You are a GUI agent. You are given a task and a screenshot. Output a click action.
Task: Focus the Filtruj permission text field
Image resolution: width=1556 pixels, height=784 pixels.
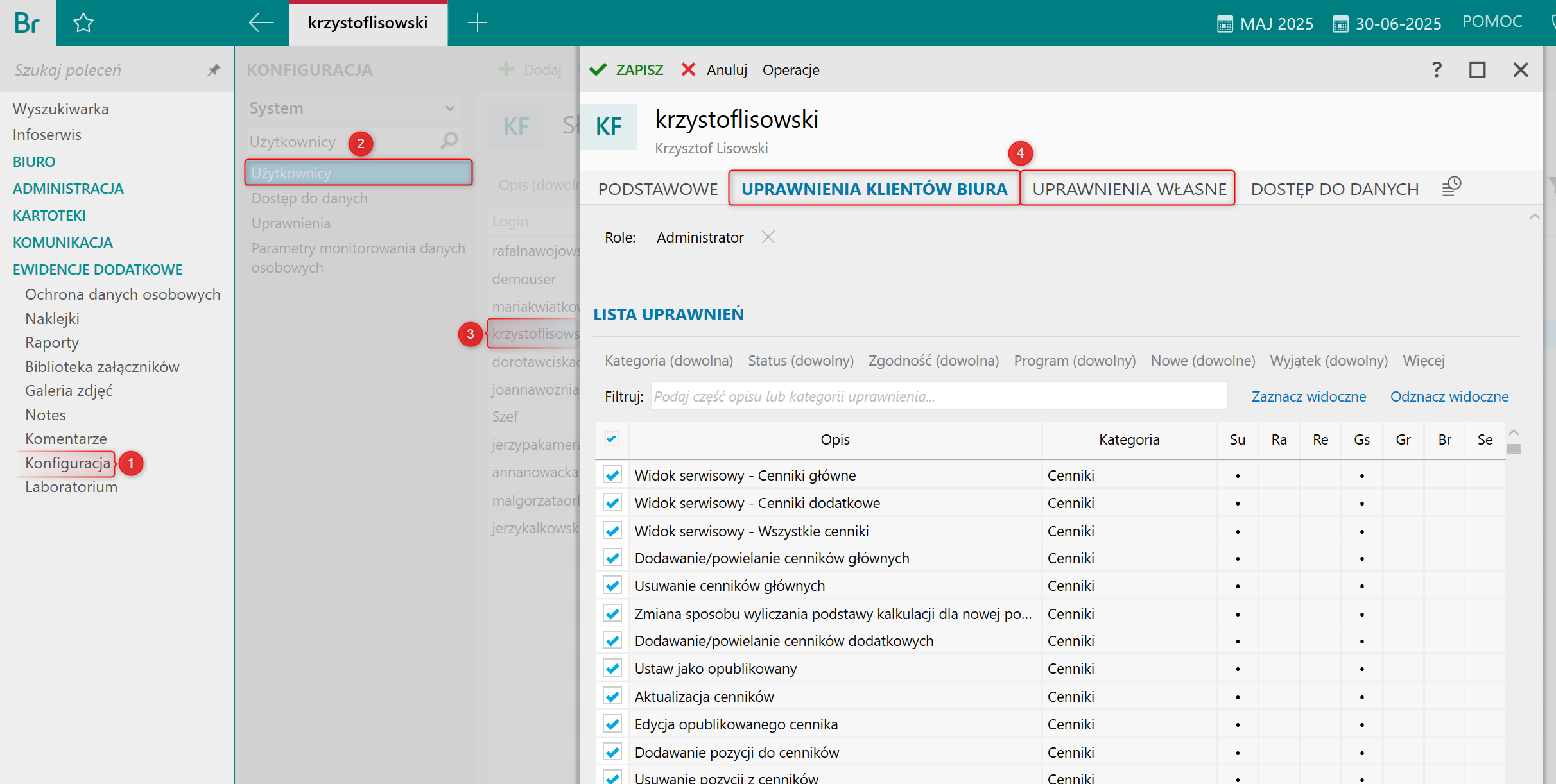(x=938, y=396)
